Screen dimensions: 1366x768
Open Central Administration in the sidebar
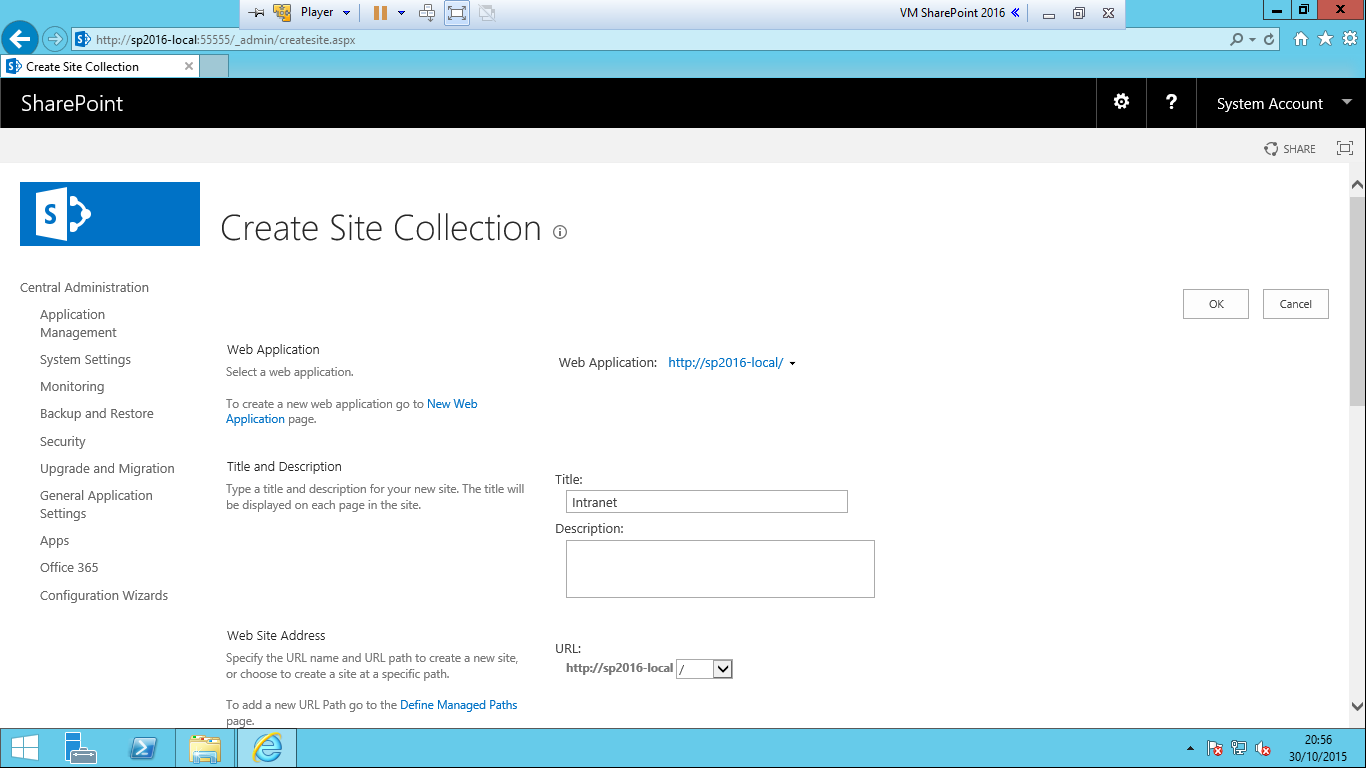coord(84,287)
